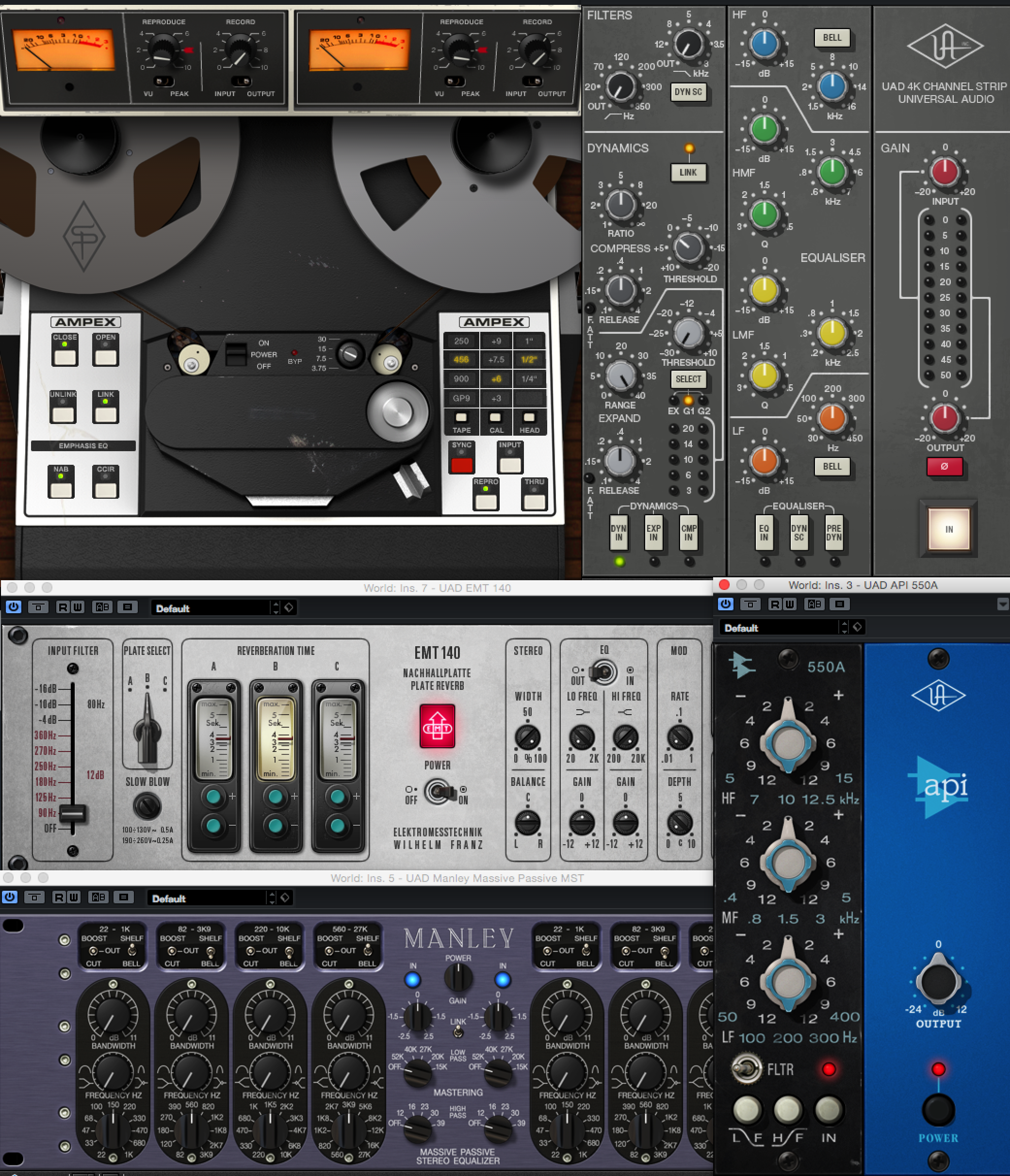Bypass the EMT 140 plugin power icon
The height and width of the screenshot is (1176, 1010).
pyautogui.click(x=14, y=607)
